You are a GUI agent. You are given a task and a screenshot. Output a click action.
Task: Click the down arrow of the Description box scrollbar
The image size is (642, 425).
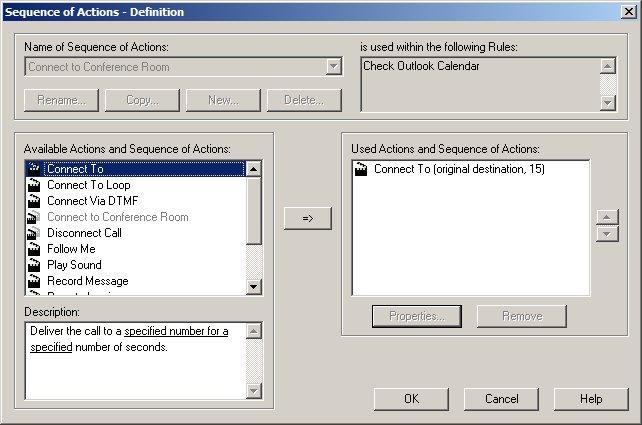253,391
